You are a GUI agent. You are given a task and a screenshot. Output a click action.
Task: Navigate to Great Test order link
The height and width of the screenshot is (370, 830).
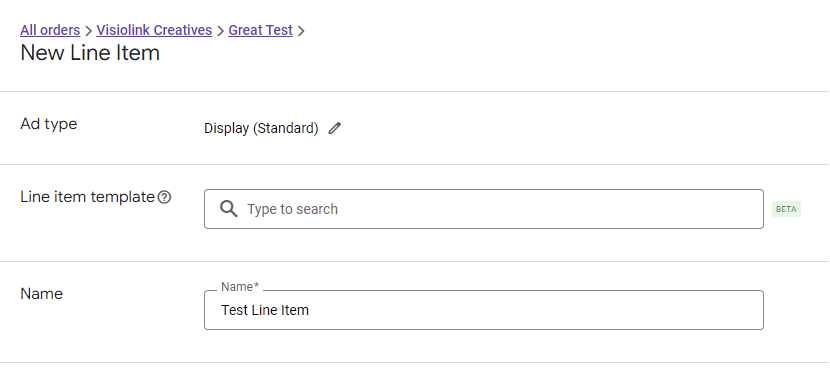click(260, 30)
